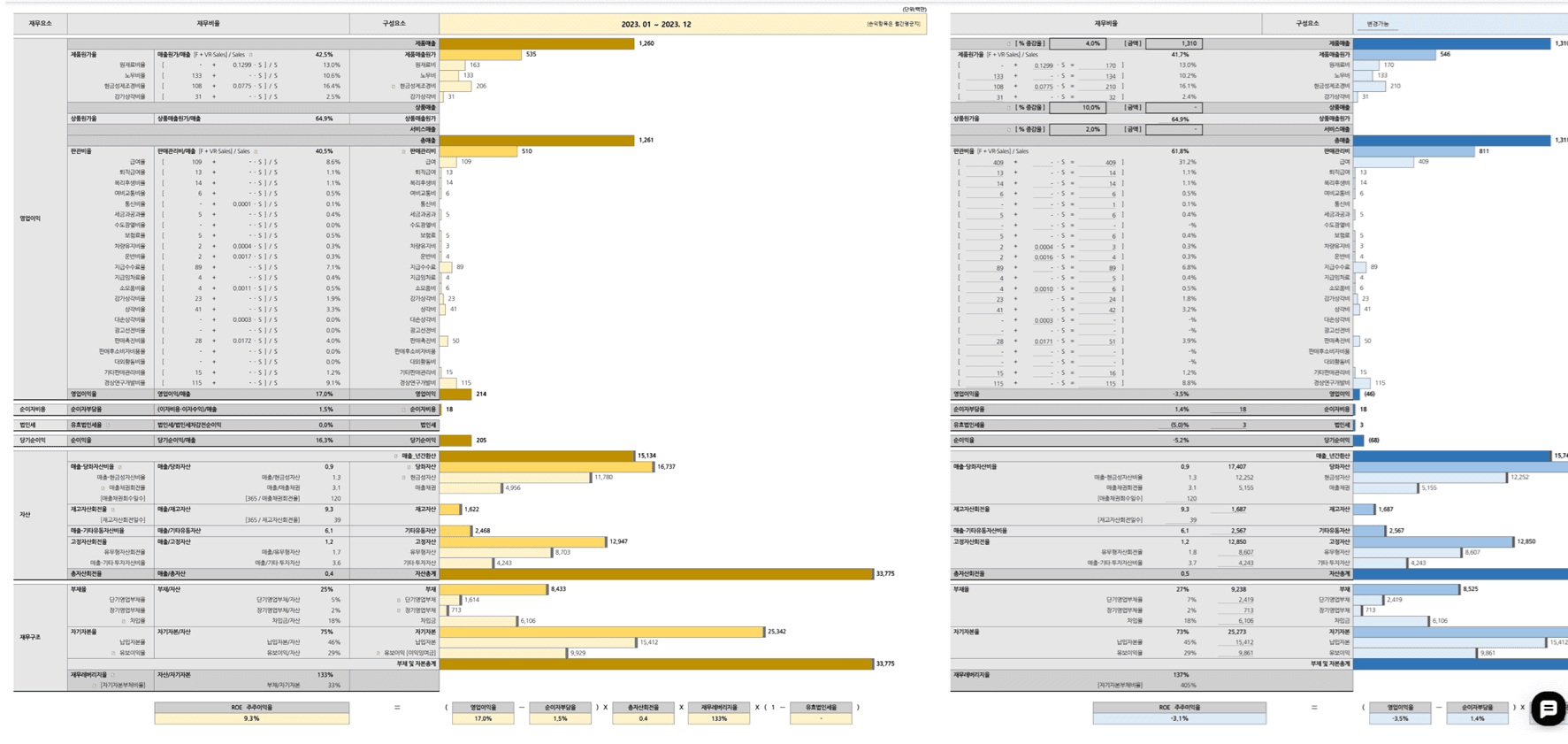Click the 변경가능 label above blue chart

1378,24
